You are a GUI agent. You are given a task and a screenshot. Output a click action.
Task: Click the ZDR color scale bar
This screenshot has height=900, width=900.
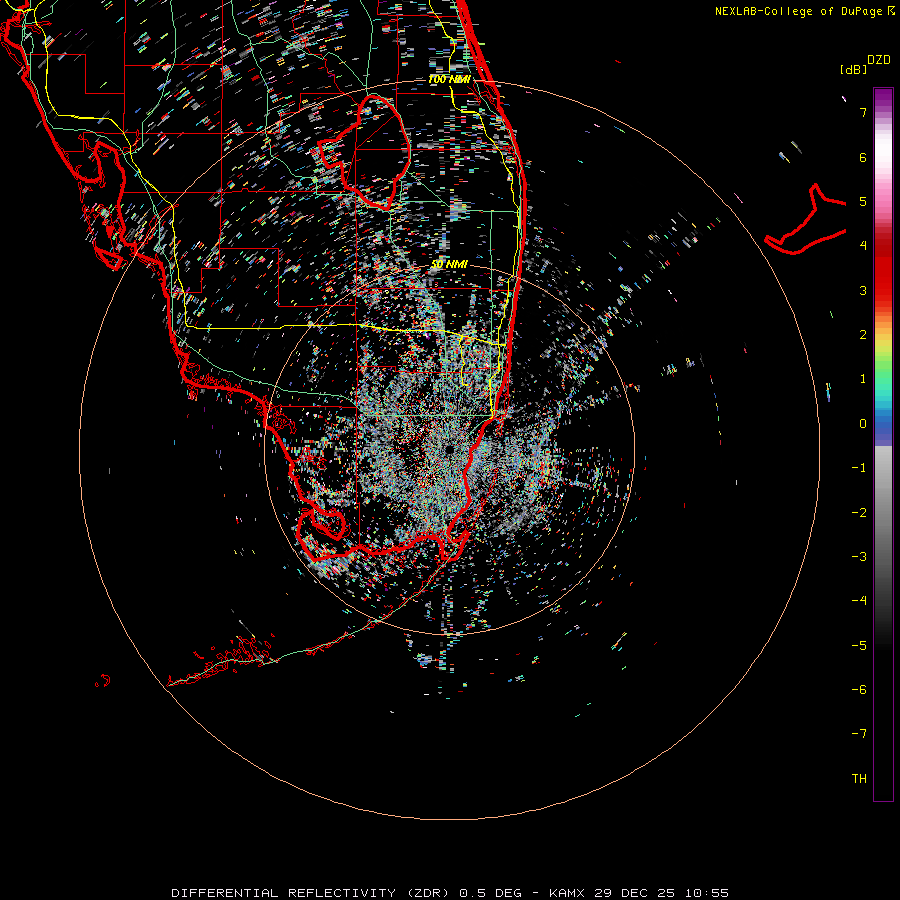[x=883, y=444]
